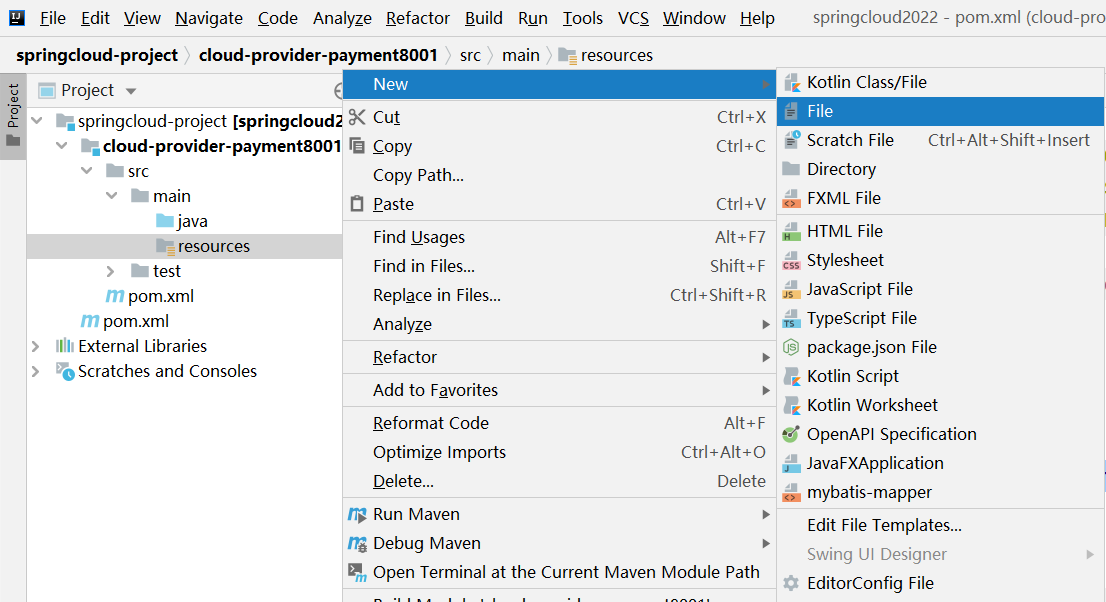
Task: Click the Cut scissors icon
Action: pos(358,117)
